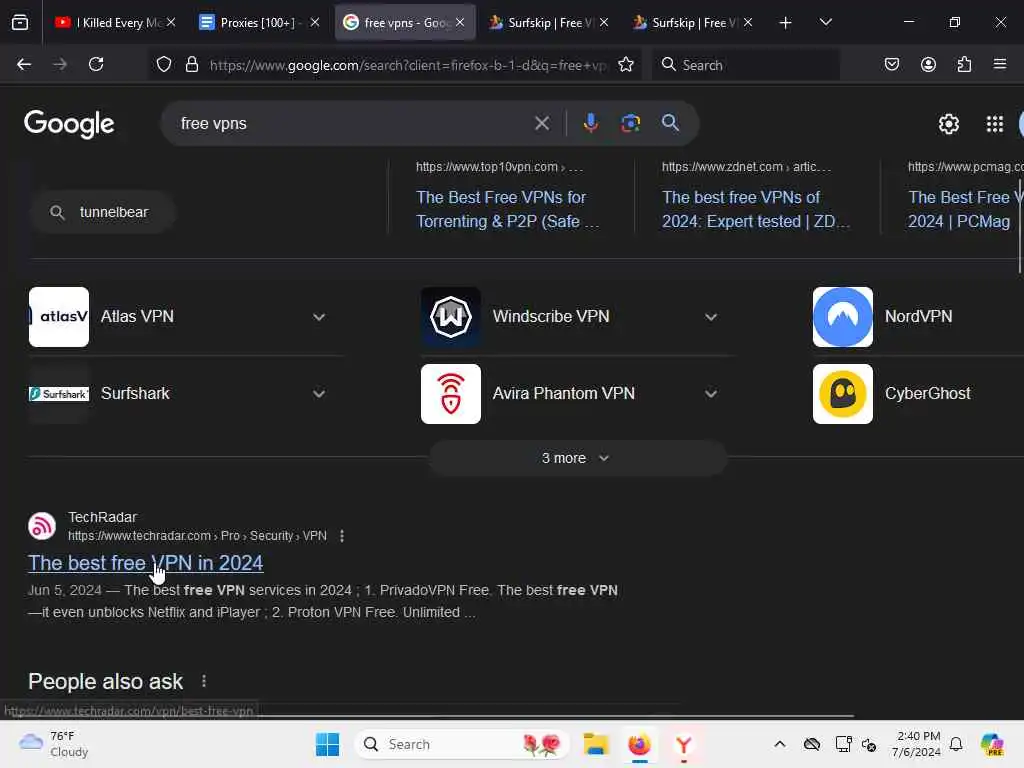Image resolution: width=1024 pixels, height=768 pixels.
Task: Search by image with Google Lens
Action: [x=630, y=123]
